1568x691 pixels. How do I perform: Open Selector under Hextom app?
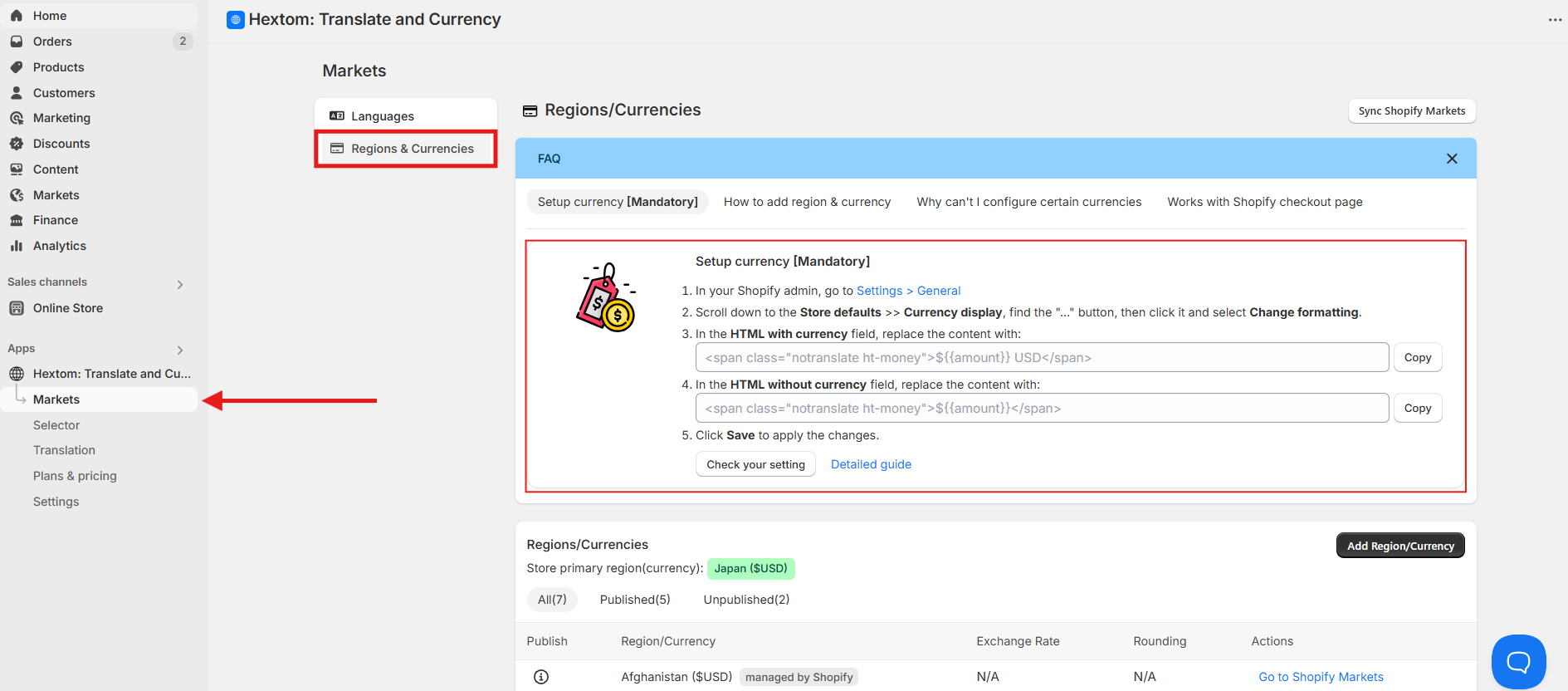(x=56, y=425)
